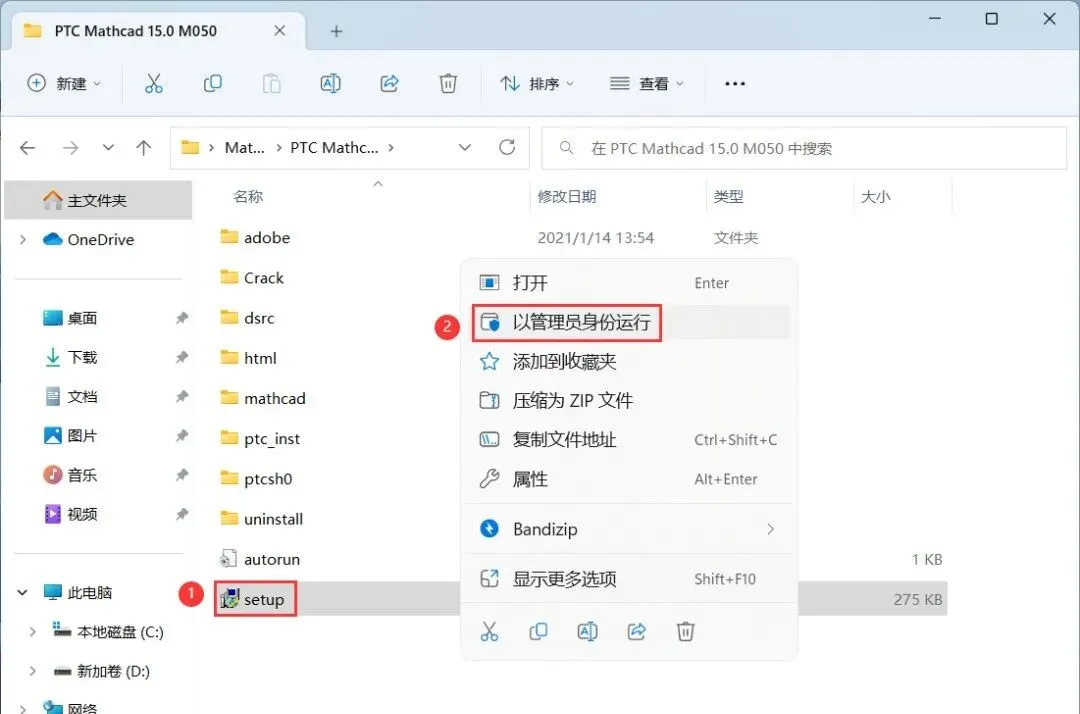Expand the address bar history dropdown
This screenshot has height=714, width=1080.
(465, 147)
